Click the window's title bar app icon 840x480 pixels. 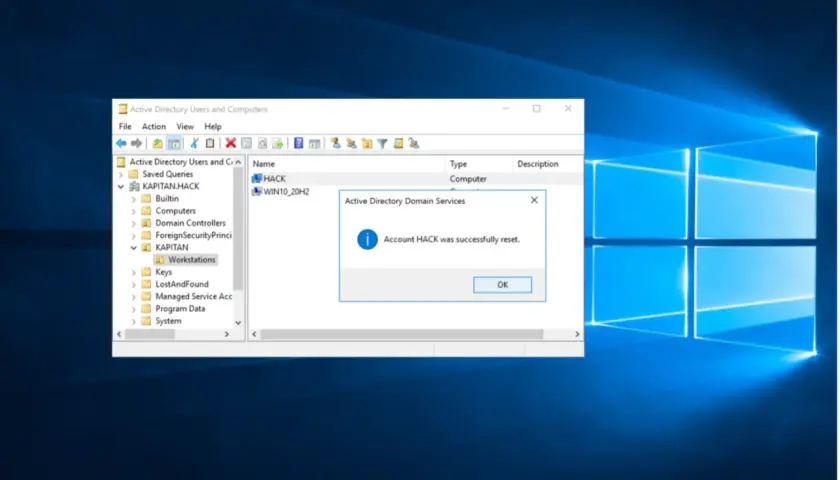[123, 109]
